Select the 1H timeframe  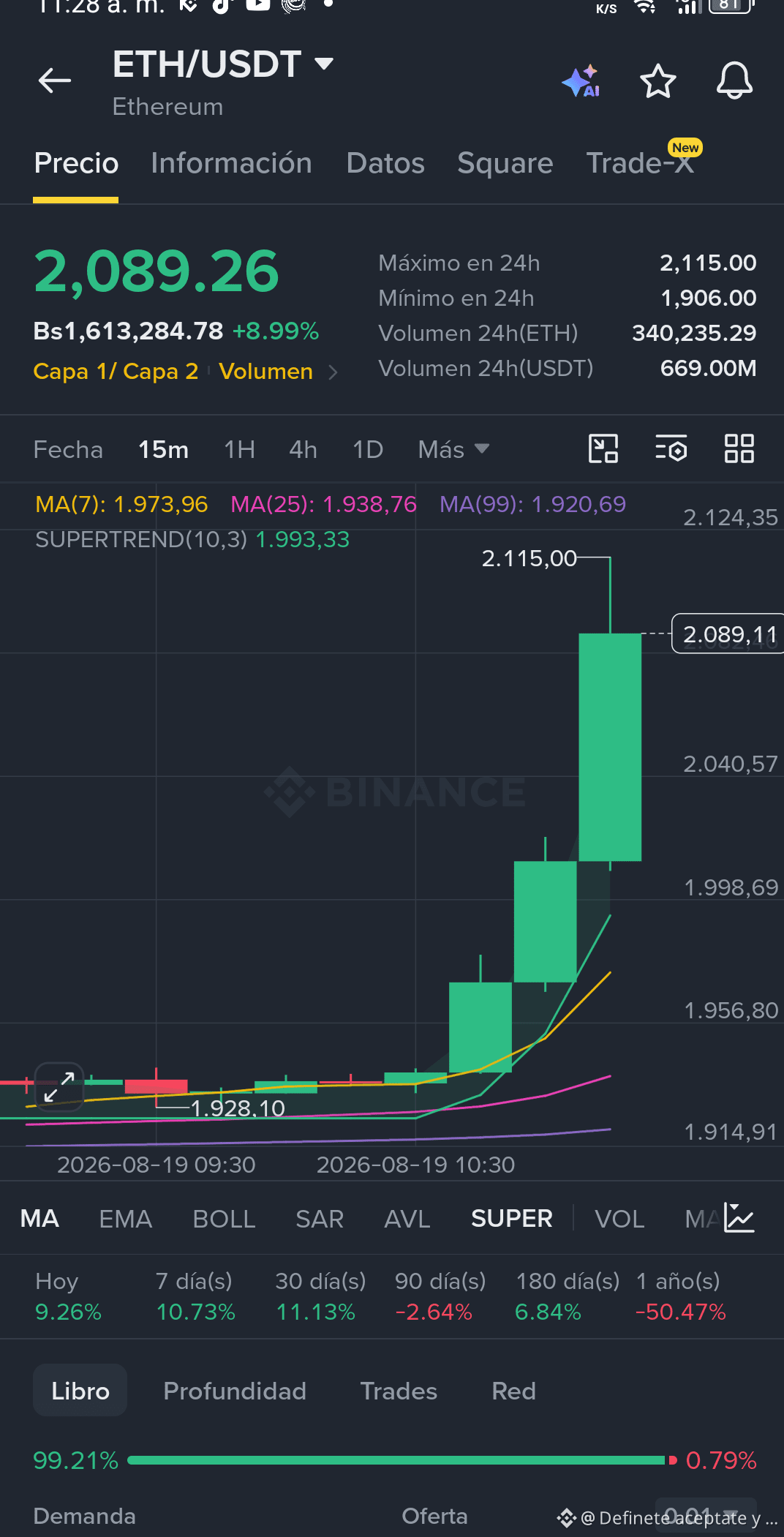[239, 449]
